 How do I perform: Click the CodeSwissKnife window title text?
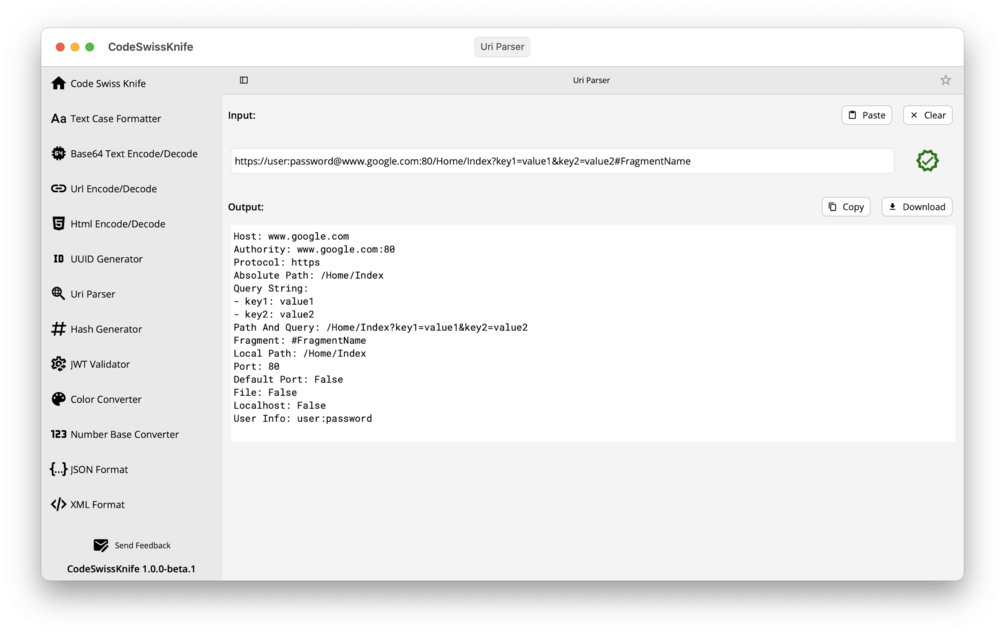pos(151,47)
